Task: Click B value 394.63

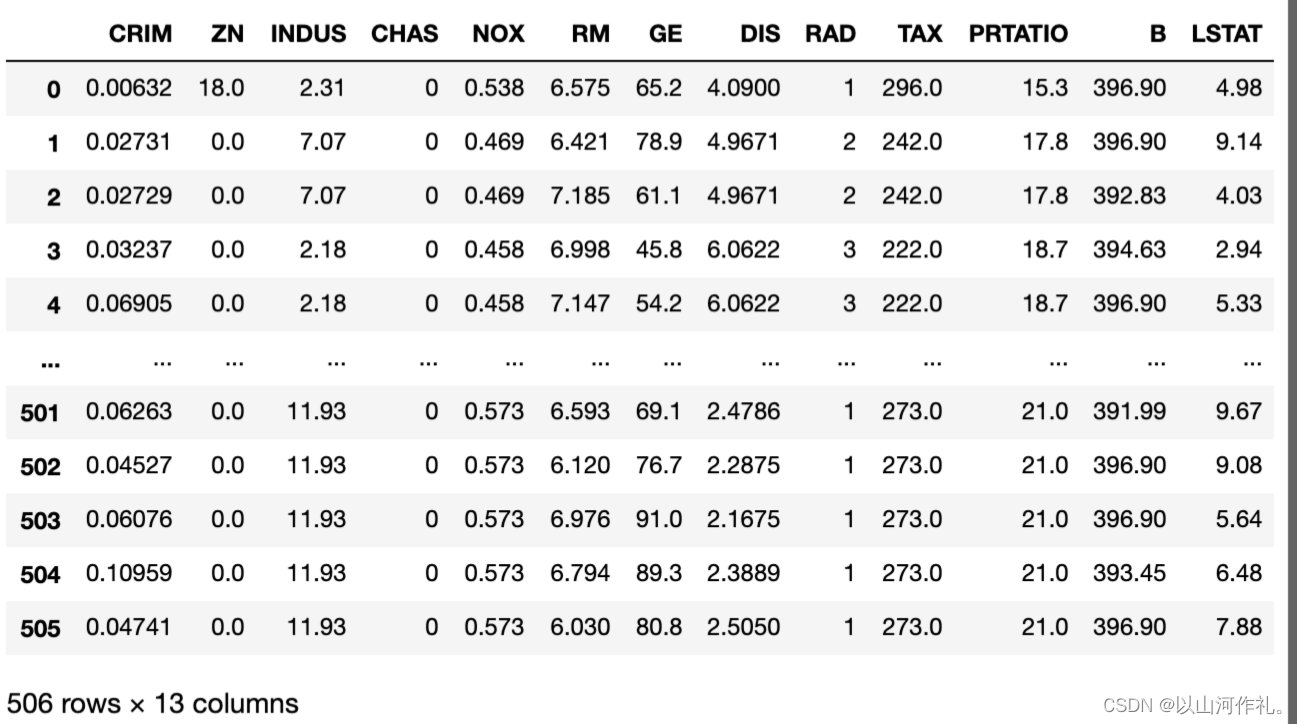Action: coord(1129,250)
